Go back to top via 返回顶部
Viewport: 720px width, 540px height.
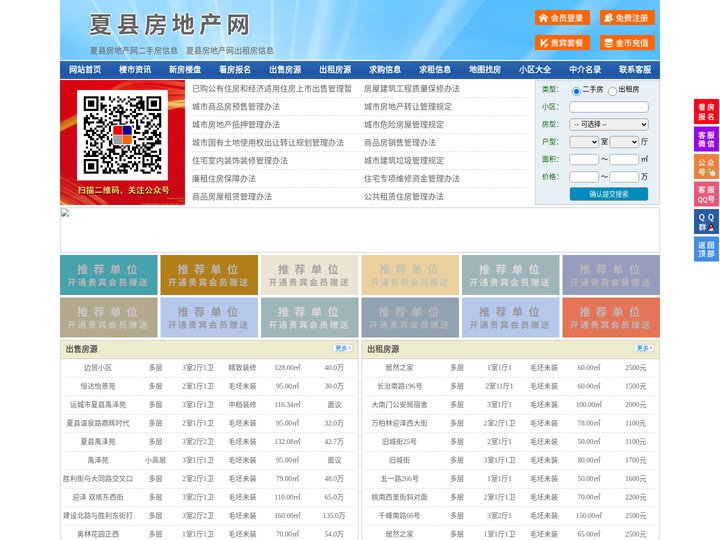[x=706, y=249]
